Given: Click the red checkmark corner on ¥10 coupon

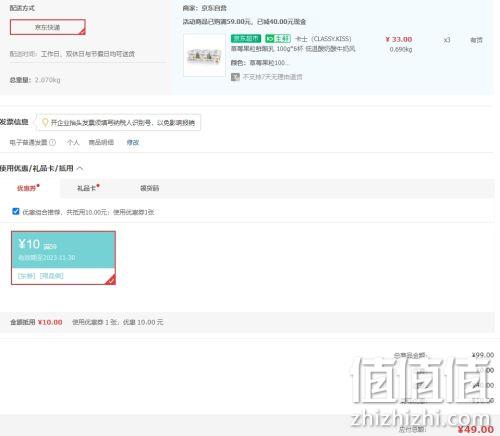Looking at the screenshot, I should coord(111,280).
